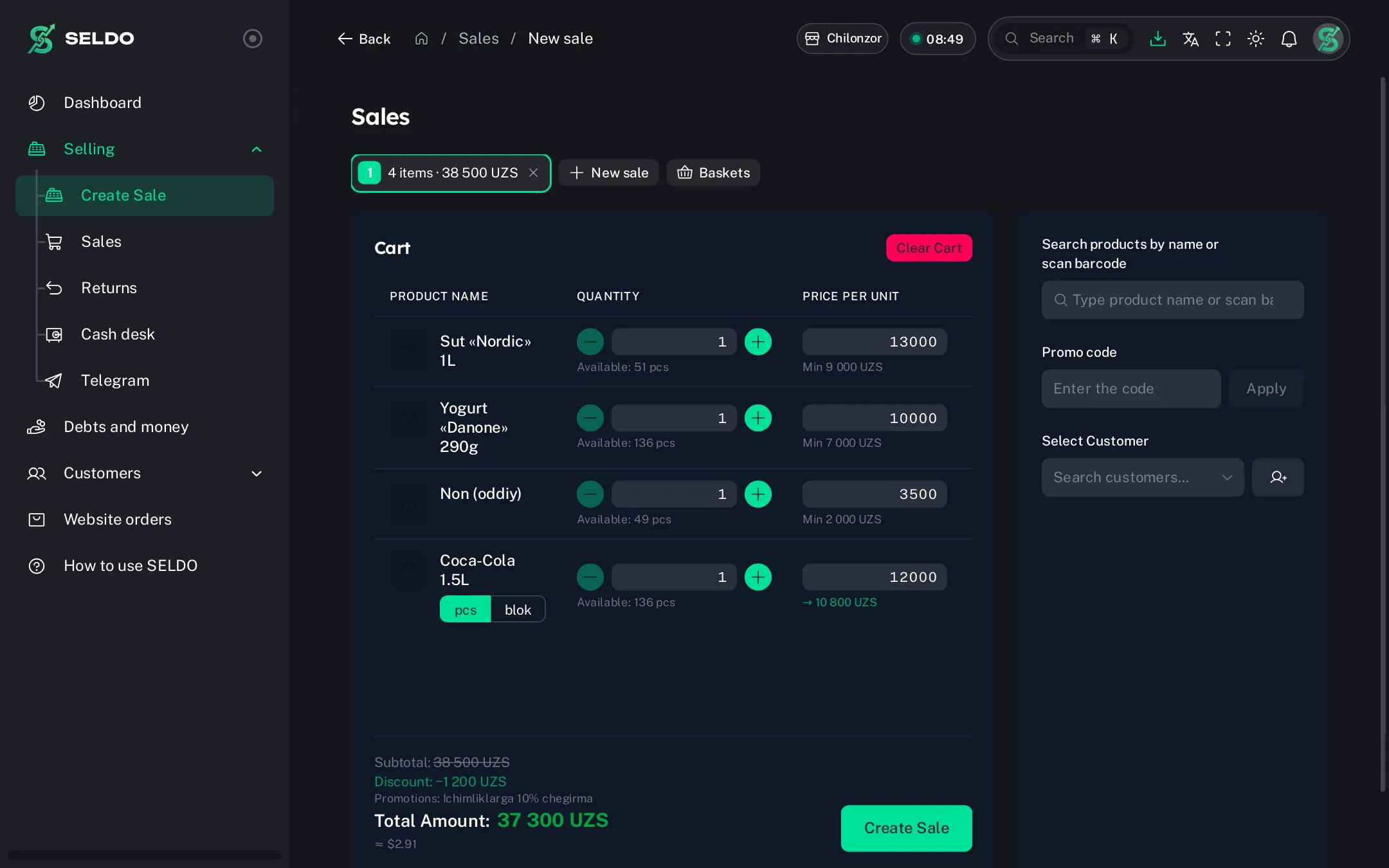Click Sut Nordic price field 13000
Screen dimensions: 1389x868
click(875, 342)
